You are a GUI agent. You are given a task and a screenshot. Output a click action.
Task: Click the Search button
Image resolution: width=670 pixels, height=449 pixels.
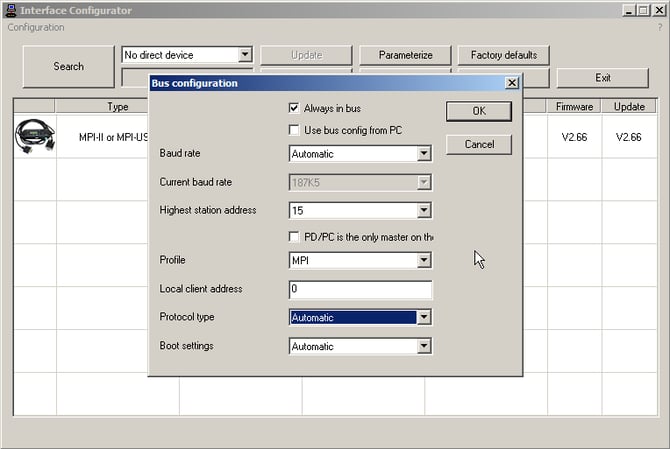(68, 67)
